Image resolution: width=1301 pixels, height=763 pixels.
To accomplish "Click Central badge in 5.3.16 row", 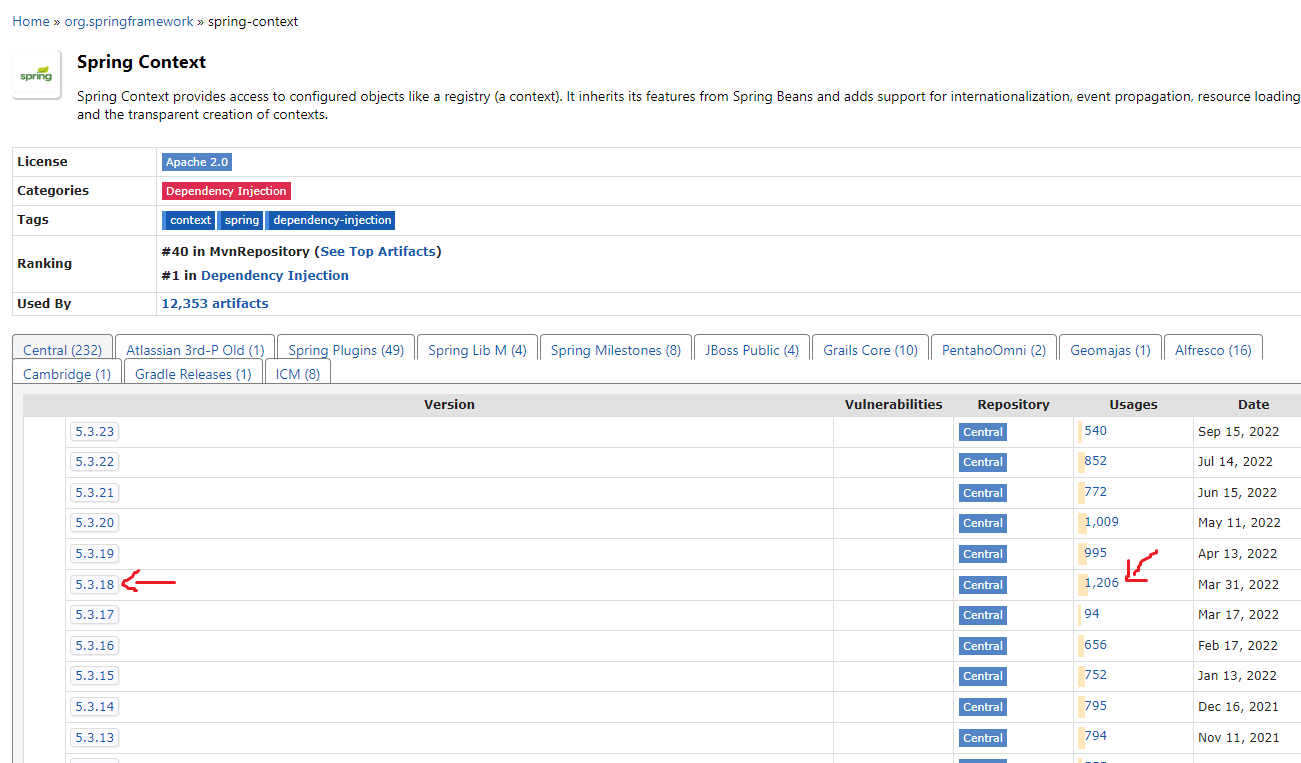I will pyautogui.click(x=982, y=646).
